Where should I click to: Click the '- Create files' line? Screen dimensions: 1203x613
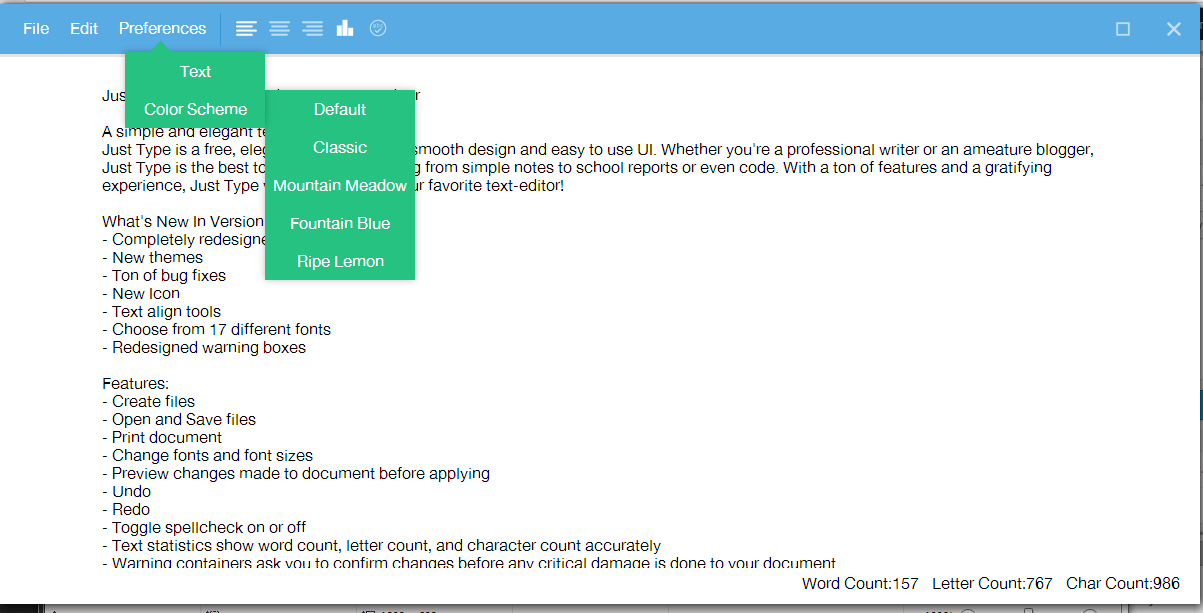[148, 401]
